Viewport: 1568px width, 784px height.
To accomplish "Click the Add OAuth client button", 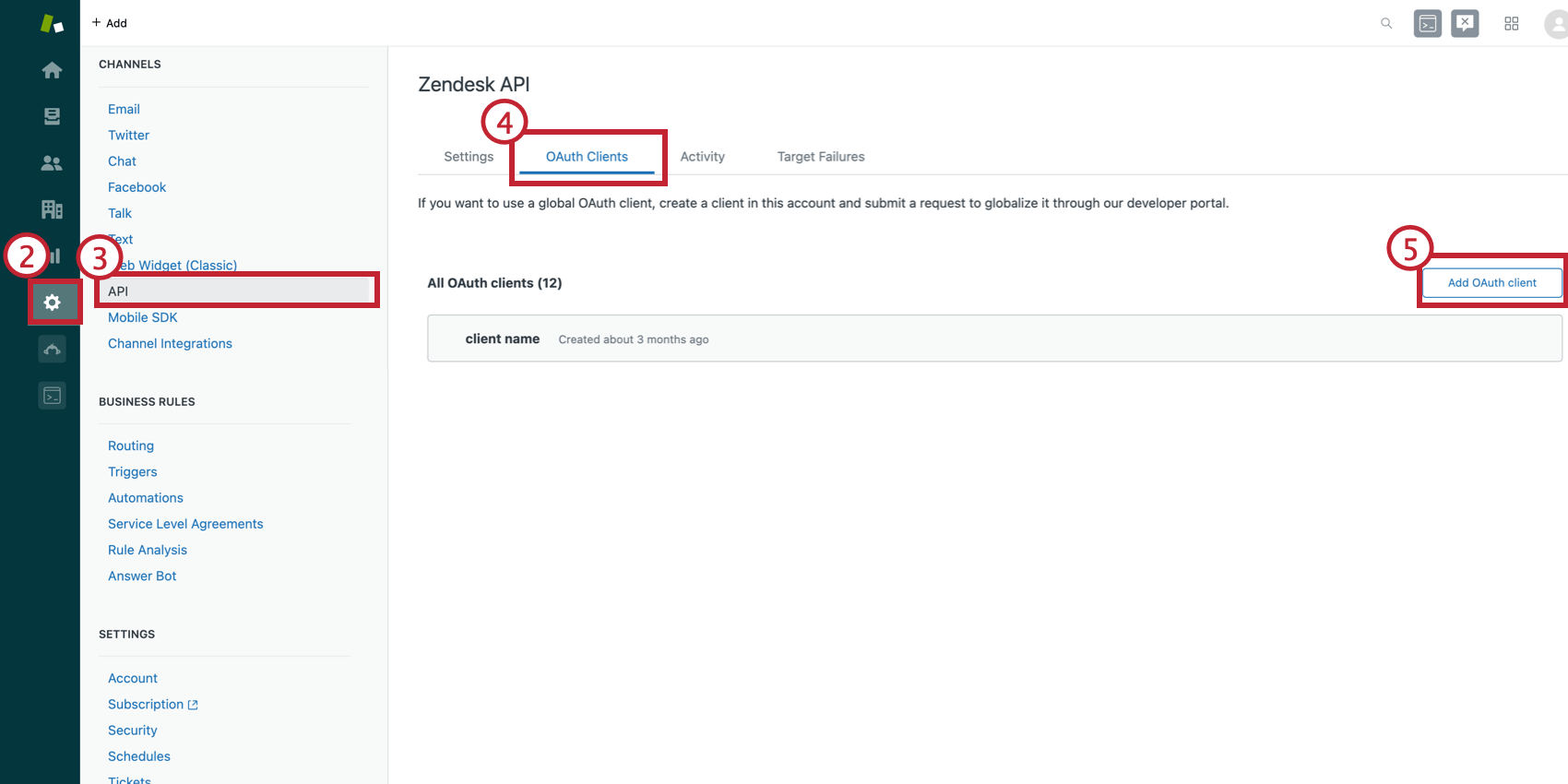I will point(1491,282).
